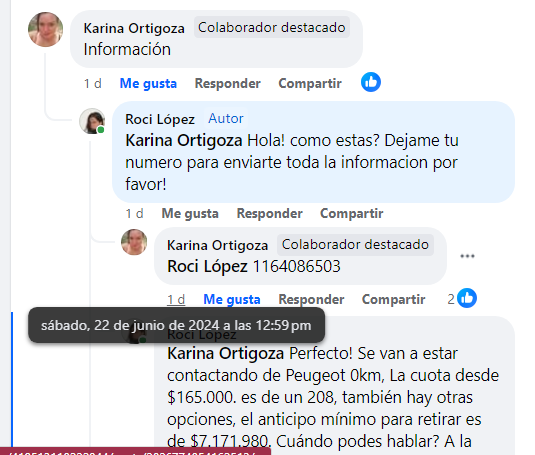Open Roci López's avatar with the green online dot

(92, 121)
